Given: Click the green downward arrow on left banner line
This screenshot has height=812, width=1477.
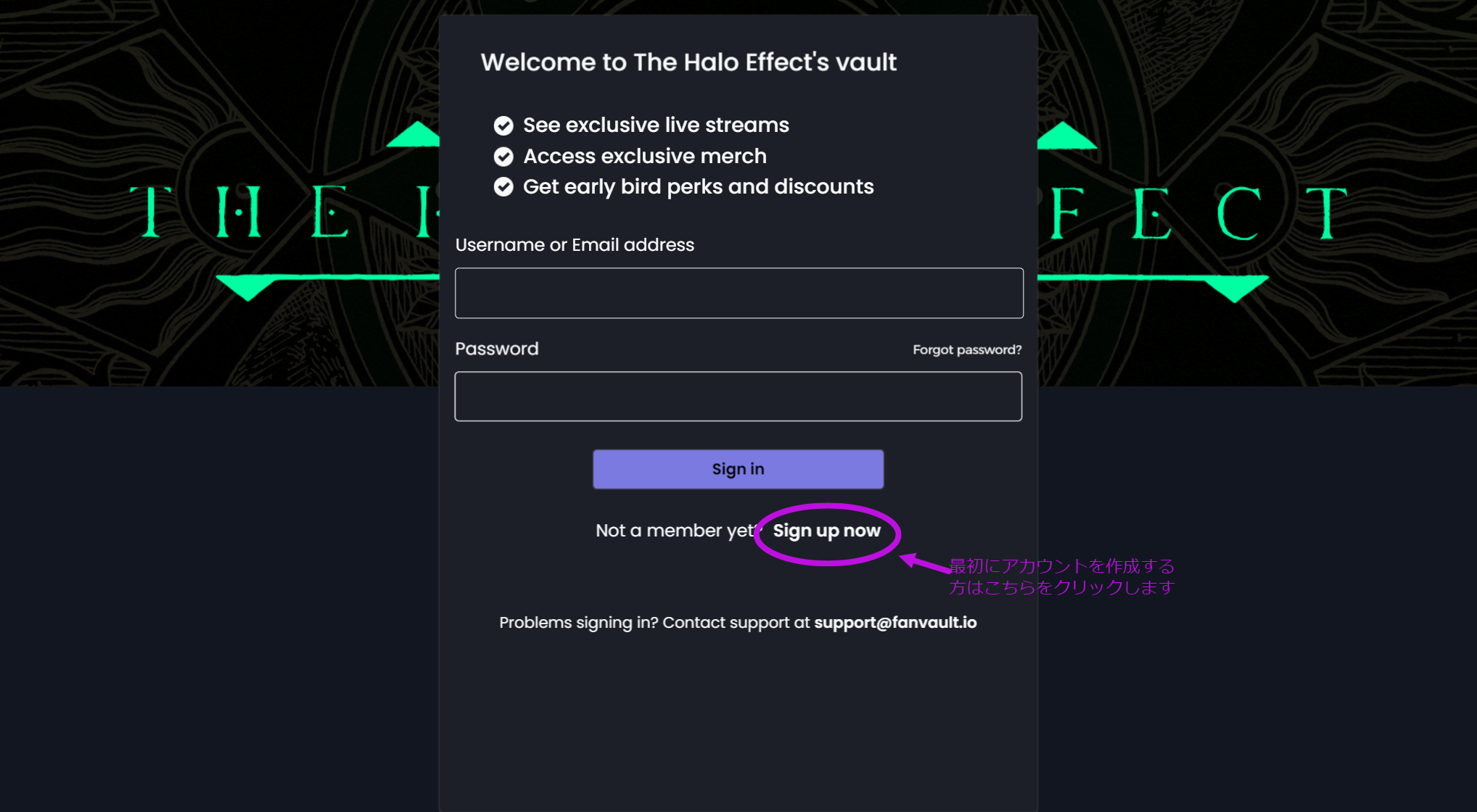Looking at the screenshot, I should coord(247,288).
